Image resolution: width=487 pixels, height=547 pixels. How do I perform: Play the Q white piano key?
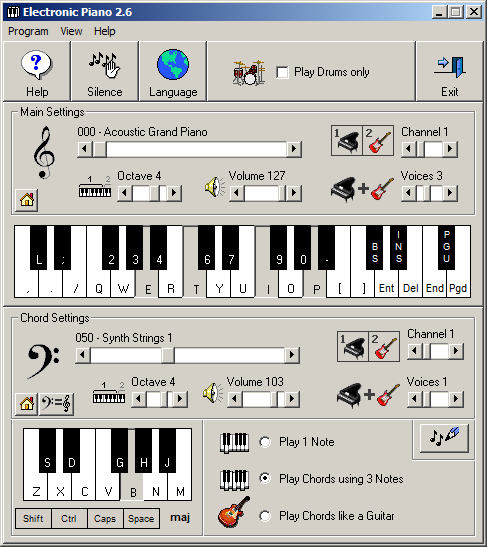(x=99, y=284)
